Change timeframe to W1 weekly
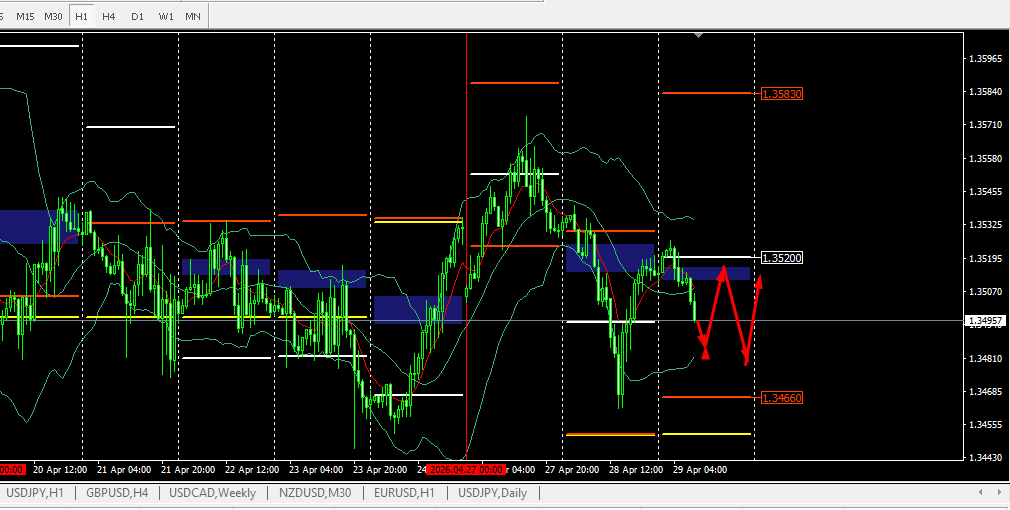1010x510 pixels. coord(165,17)
